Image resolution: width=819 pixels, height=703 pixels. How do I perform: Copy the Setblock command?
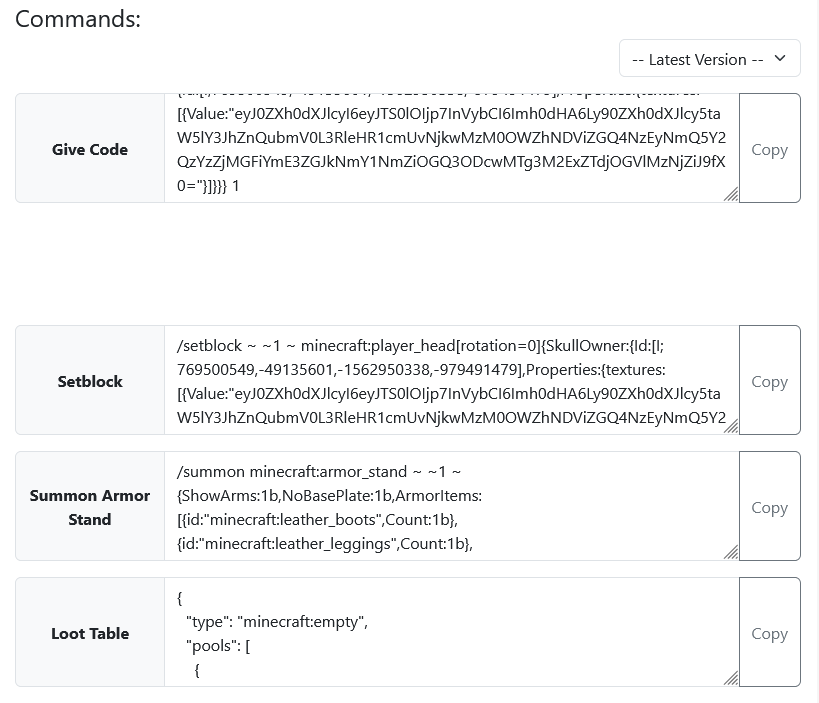(x=769, y=380)
